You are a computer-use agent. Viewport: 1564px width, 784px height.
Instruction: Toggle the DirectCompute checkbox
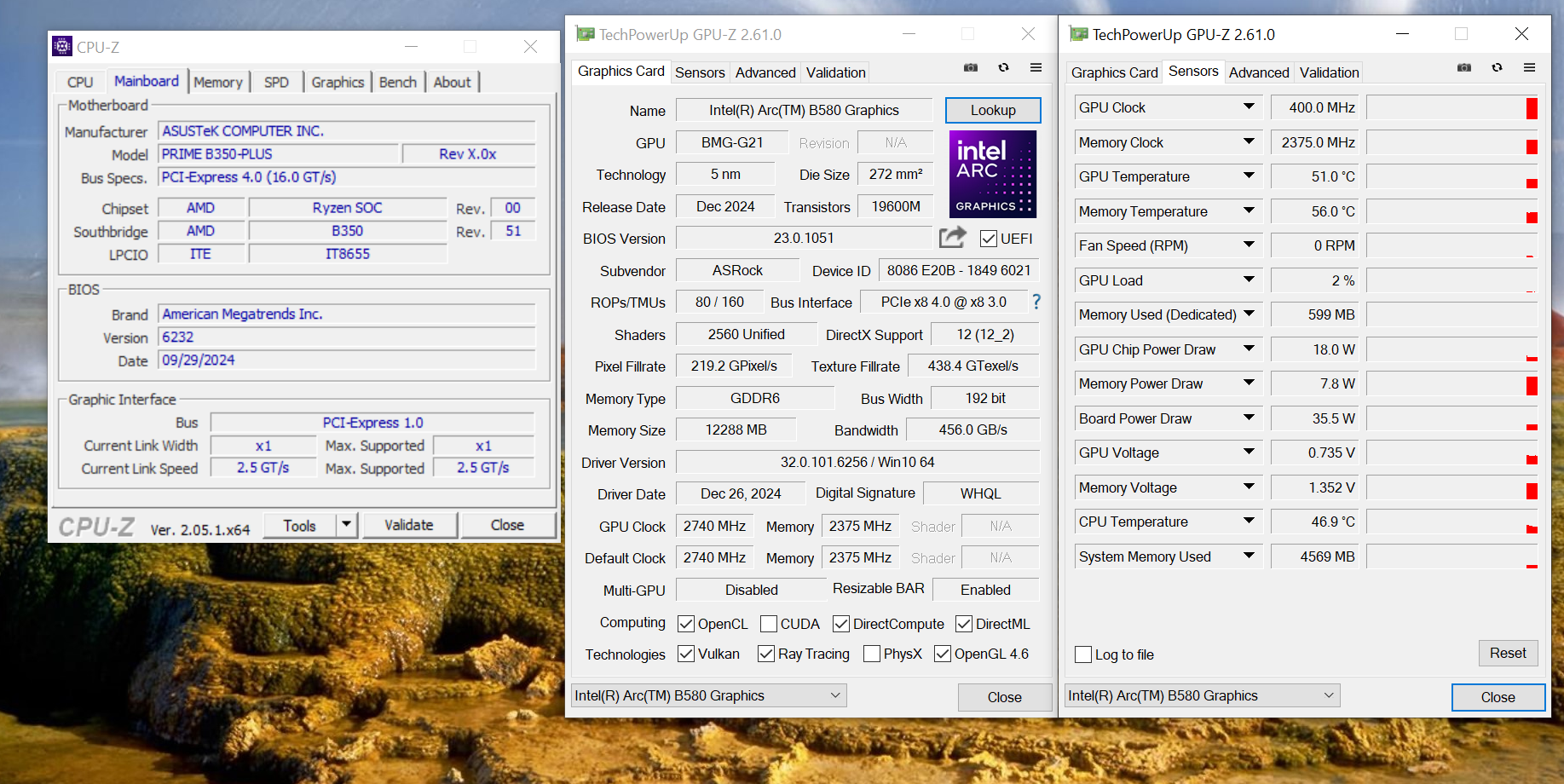click(841, 624)
